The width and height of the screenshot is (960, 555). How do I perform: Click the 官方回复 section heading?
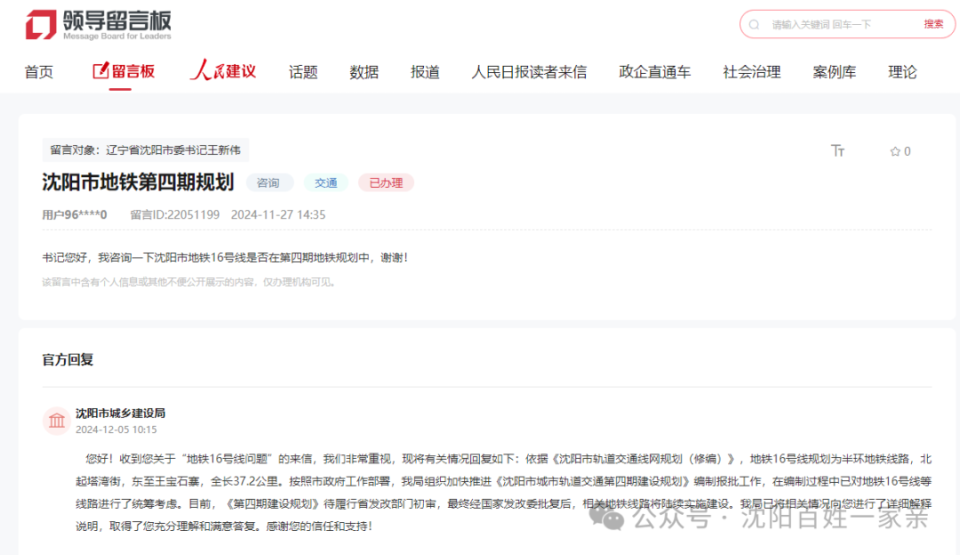[x=67, y=360]
